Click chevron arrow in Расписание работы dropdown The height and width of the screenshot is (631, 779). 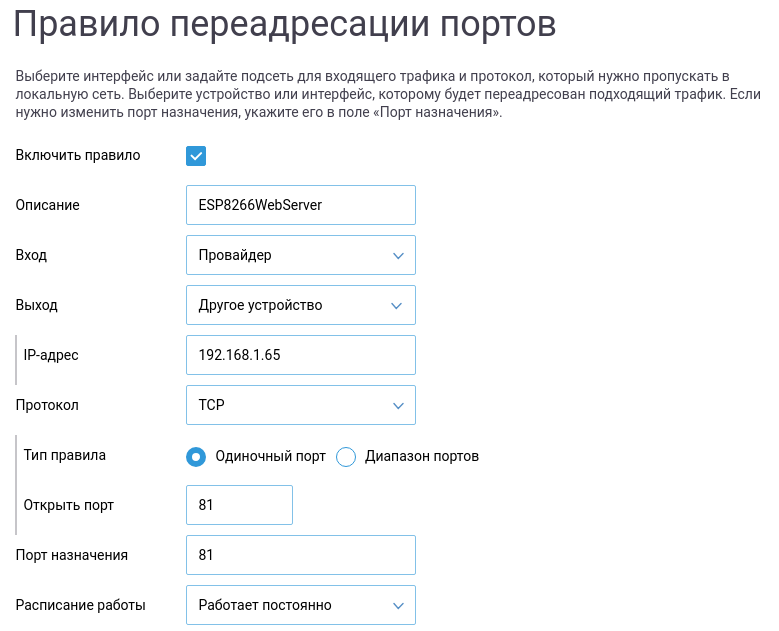(397, 605)
